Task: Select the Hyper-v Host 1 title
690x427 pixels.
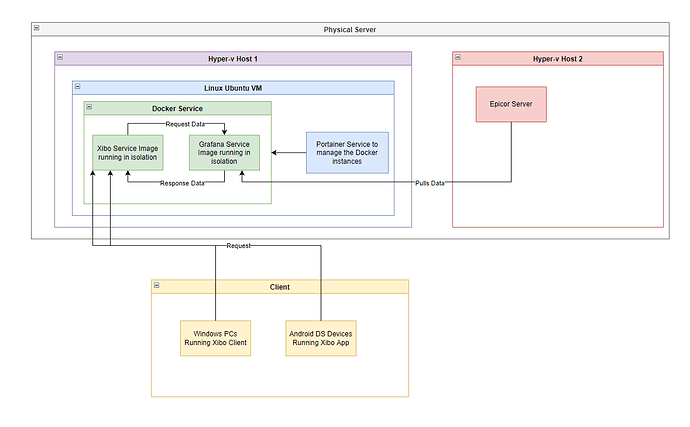Action: click(233, 59)
